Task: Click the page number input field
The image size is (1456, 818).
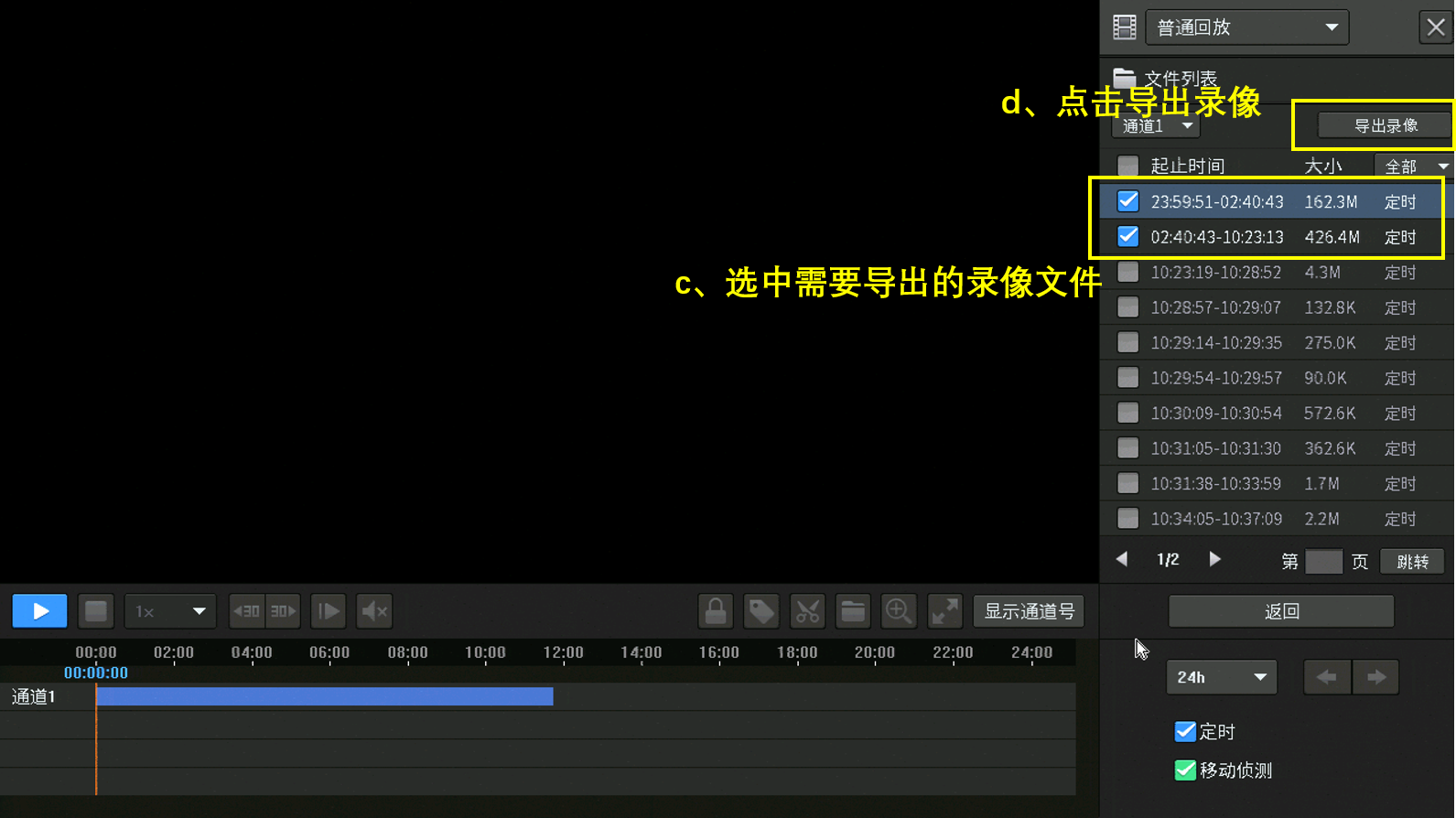Action: 1323,561
